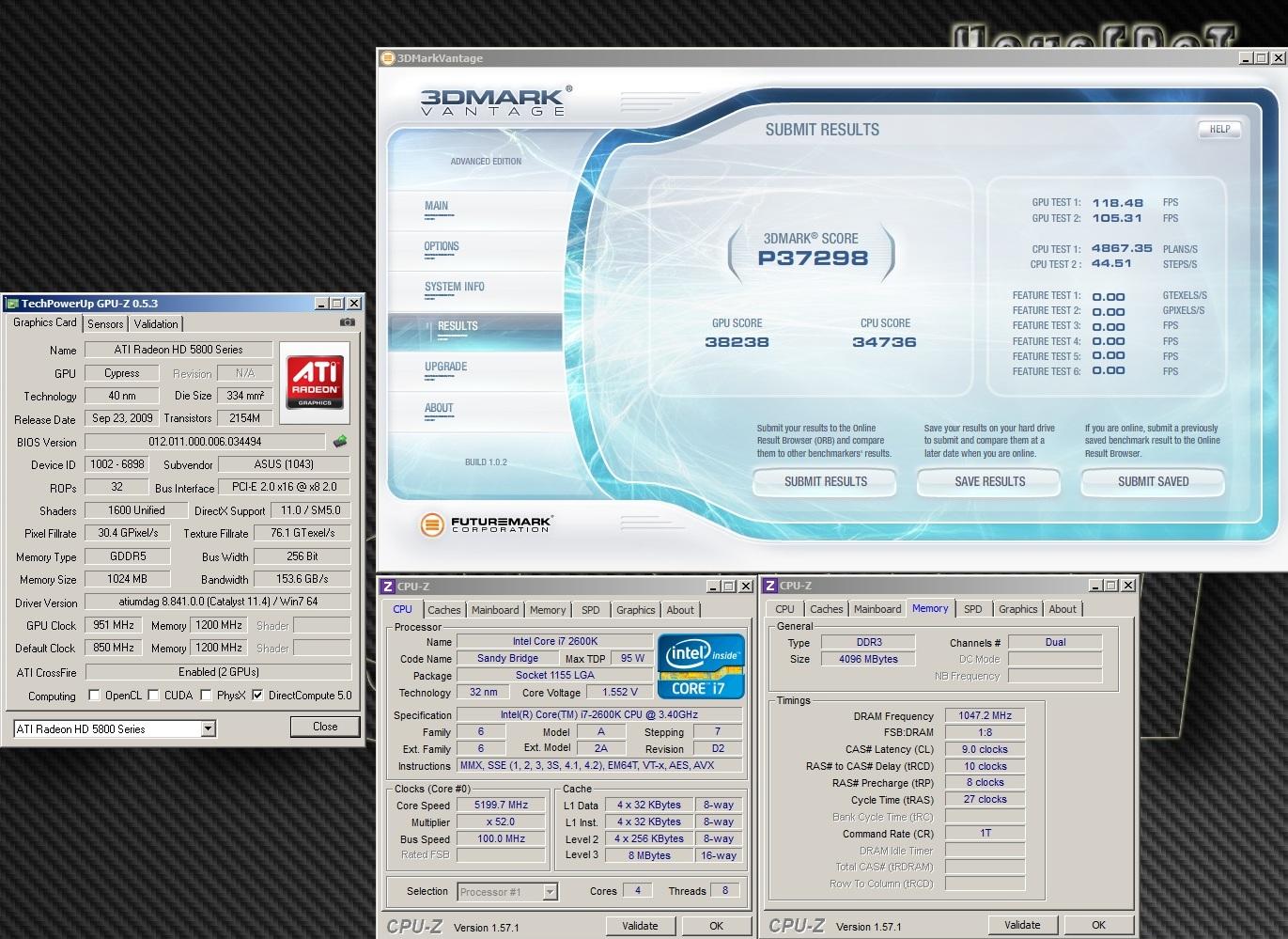
Task: Click the GPU Clock 951 MHz value
Action: (x=113, y=625)
